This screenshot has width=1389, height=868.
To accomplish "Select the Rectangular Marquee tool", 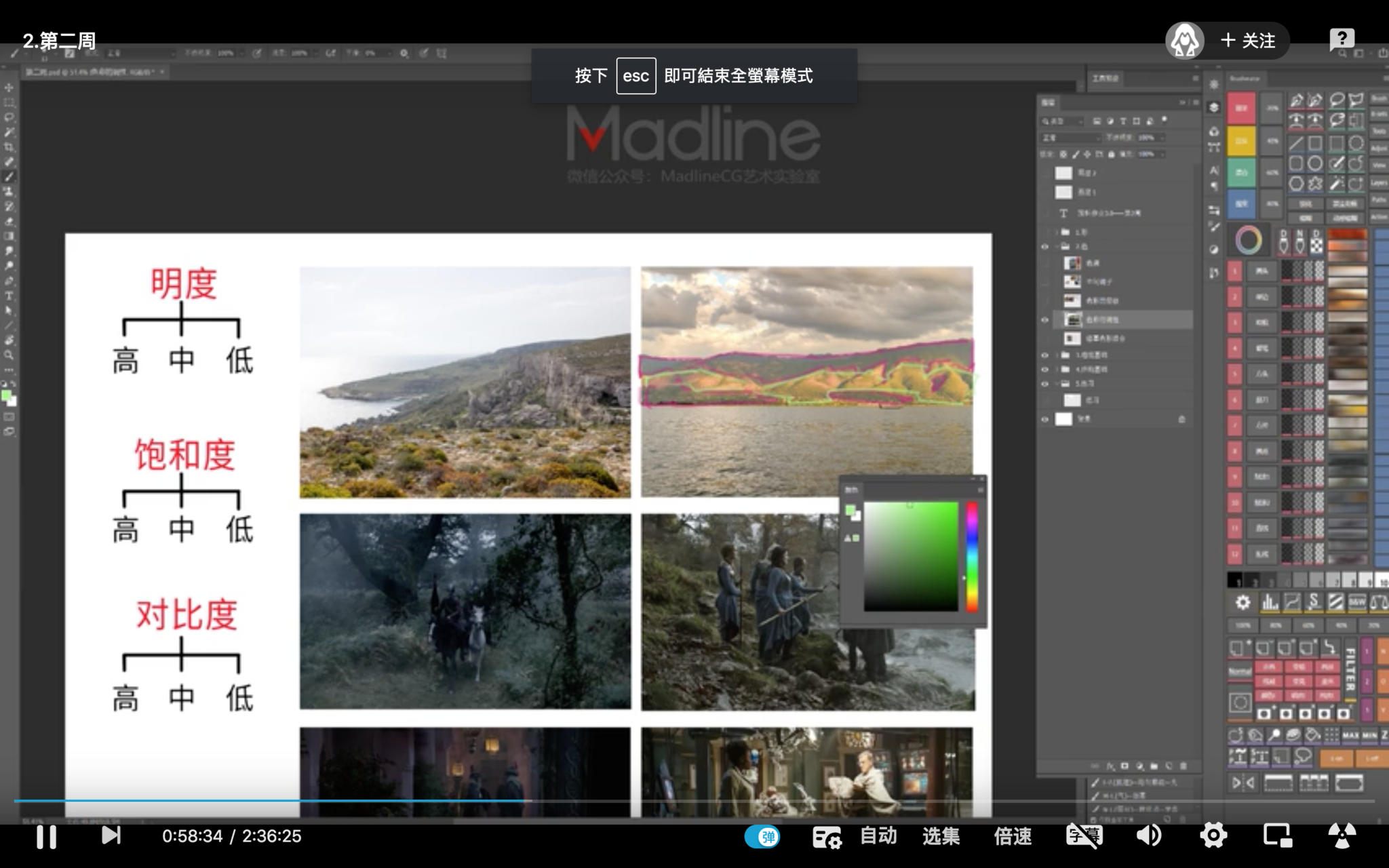I will 9,102.
